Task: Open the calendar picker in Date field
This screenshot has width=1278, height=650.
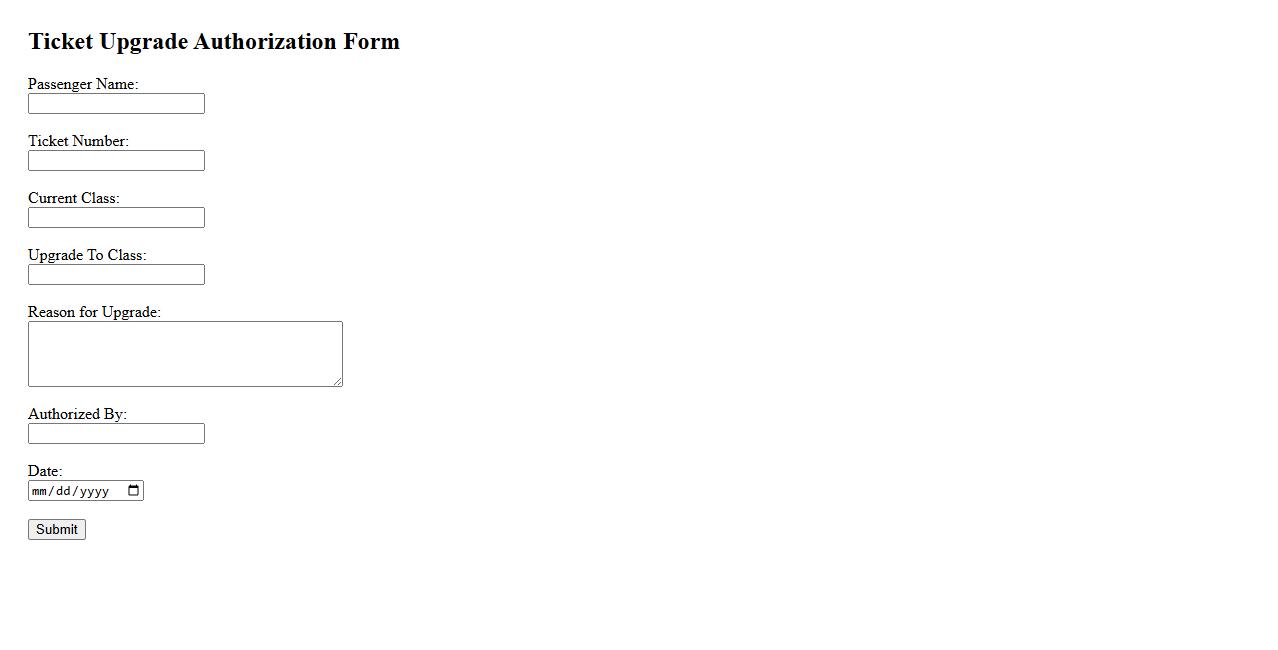Action: coord(134,490)
